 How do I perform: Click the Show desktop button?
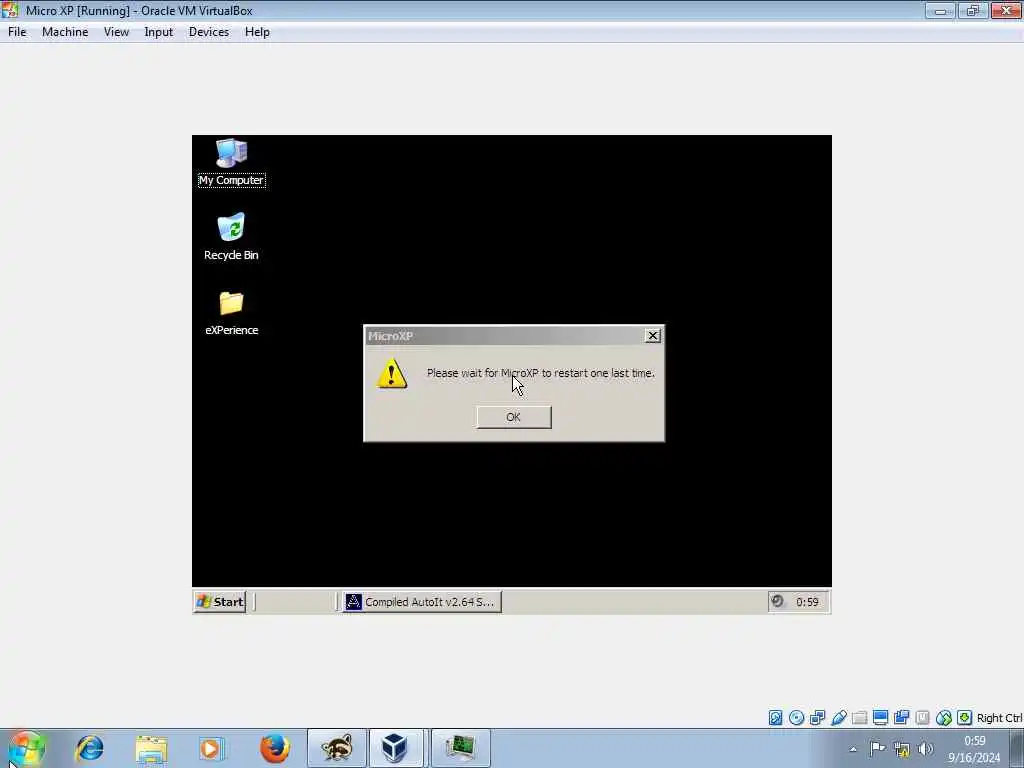1018,748
